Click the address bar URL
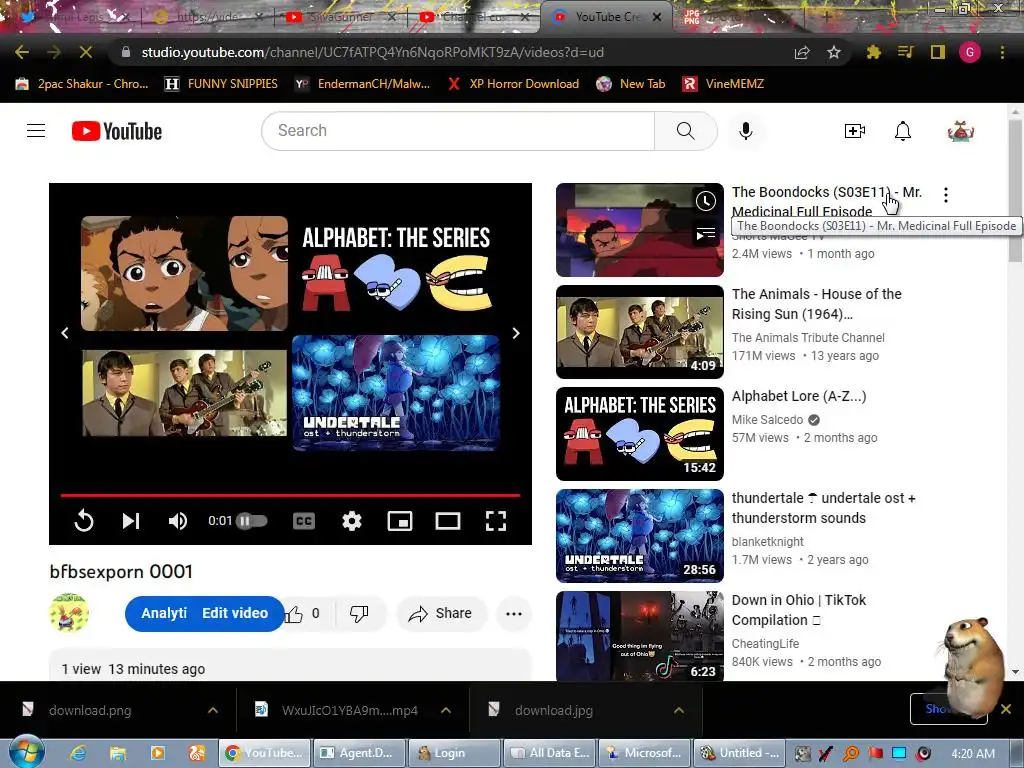The height and width of the screenshot is (768, 1024). point(372,52)
